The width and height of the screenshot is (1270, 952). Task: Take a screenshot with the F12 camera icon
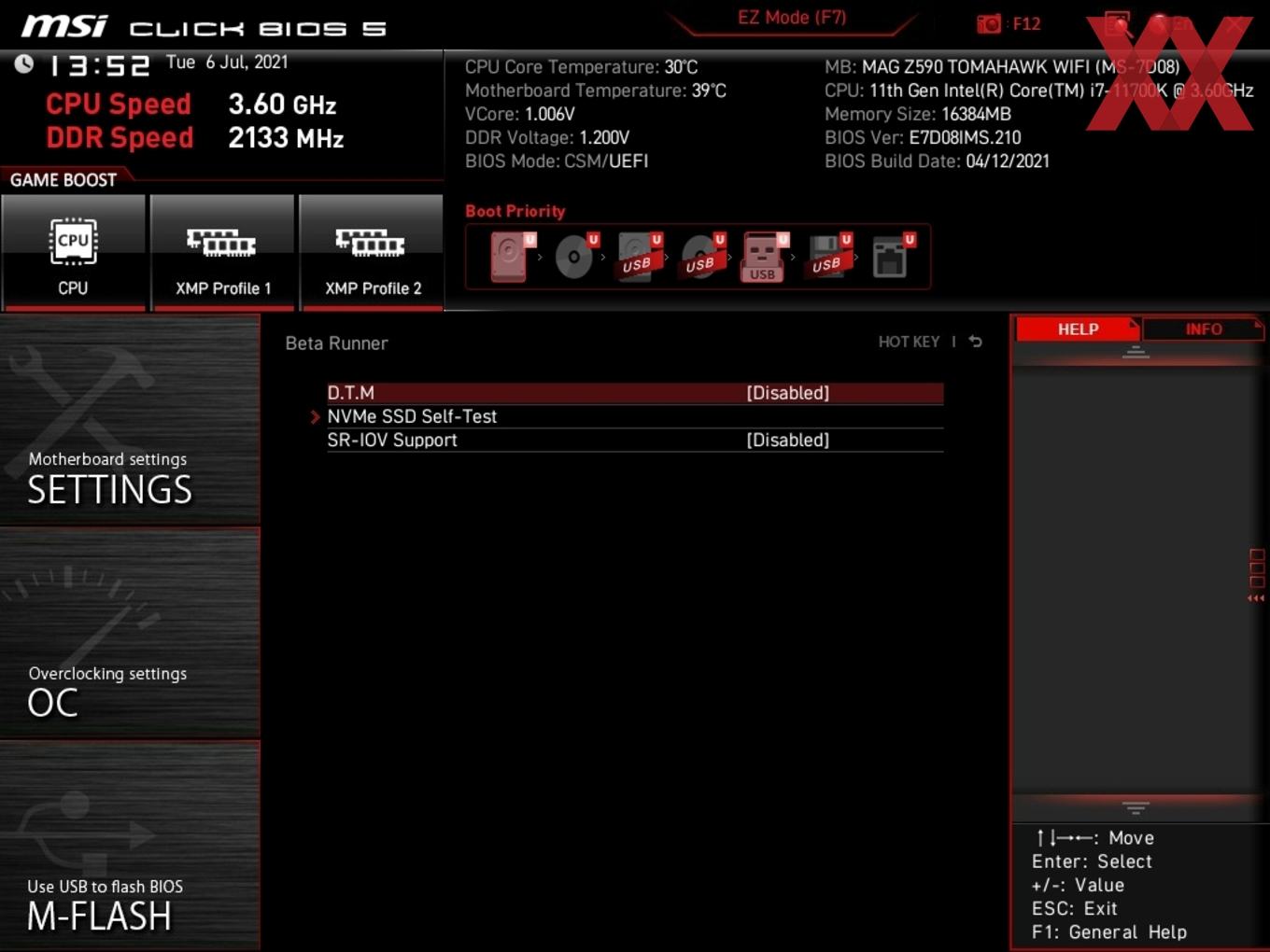click(x=989, y=23)
